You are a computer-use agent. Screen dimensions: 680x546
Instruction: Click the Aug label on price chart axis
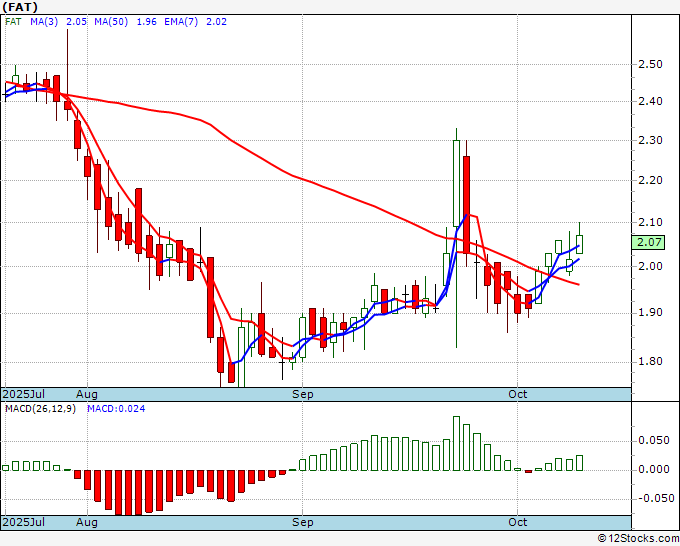[87, 394]
